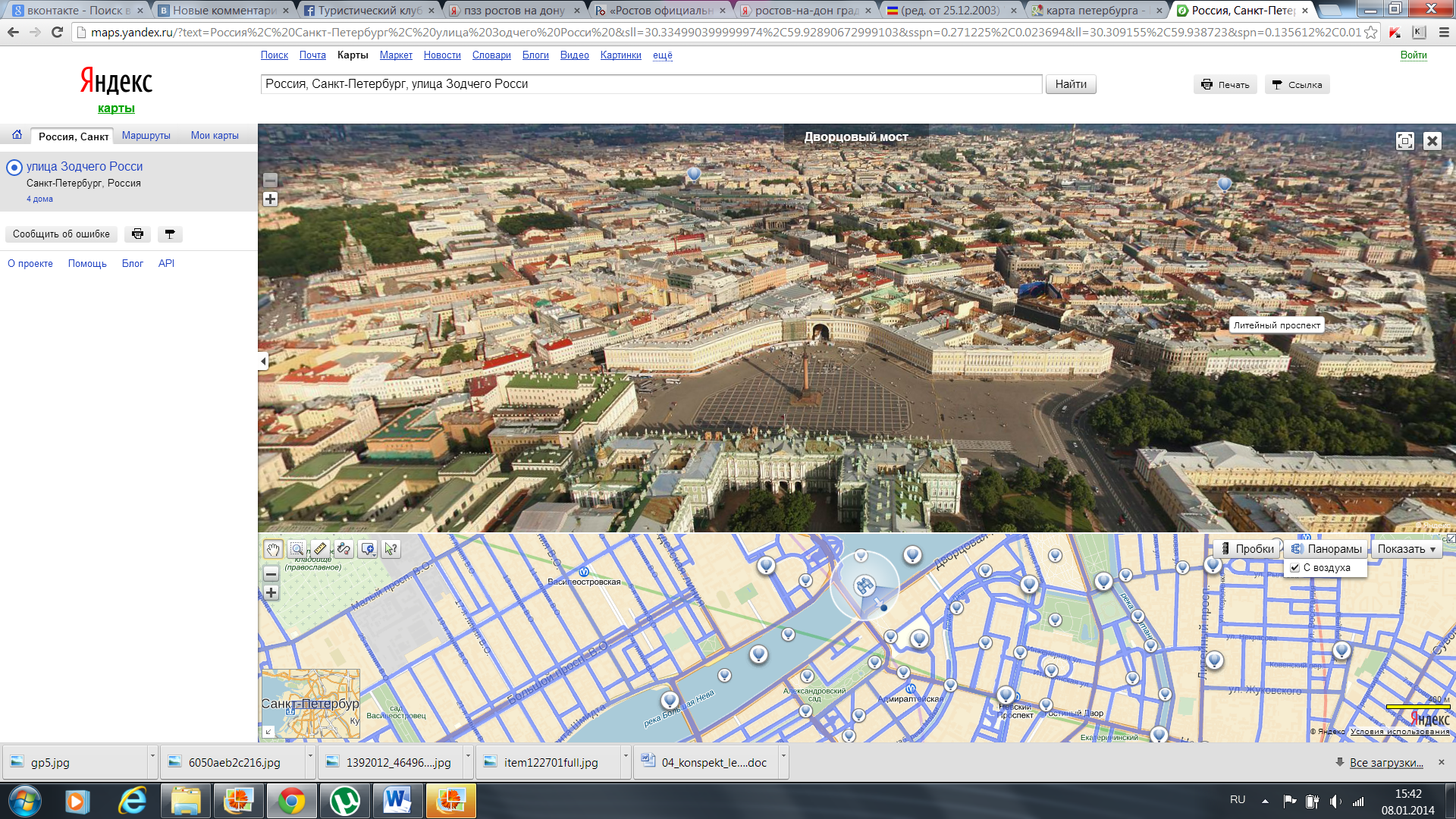Open the Словари link in top navigation

(491, 55)
